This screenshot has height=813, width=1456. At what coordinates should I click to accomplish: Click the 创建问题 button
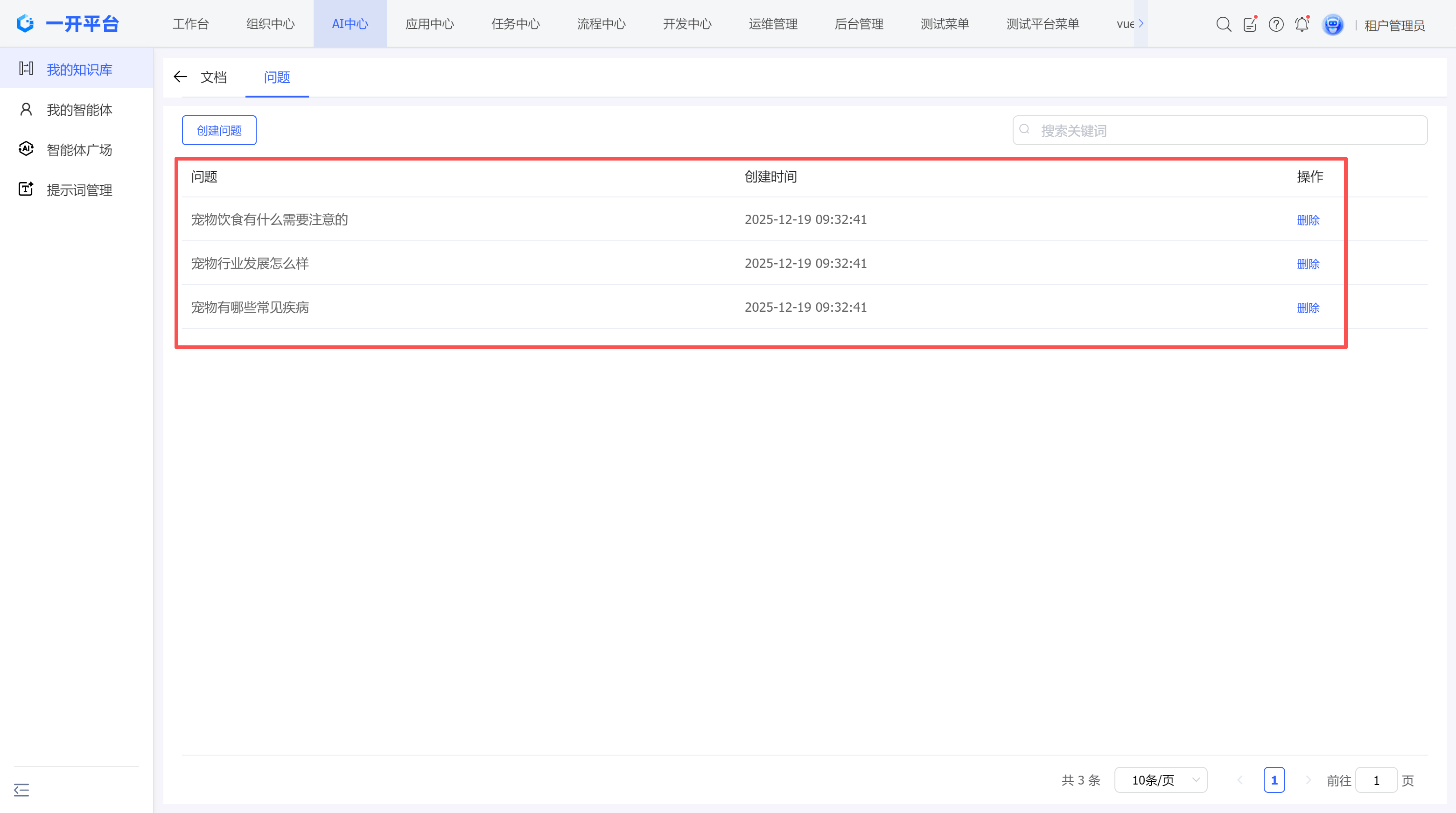tap(219, 131)
